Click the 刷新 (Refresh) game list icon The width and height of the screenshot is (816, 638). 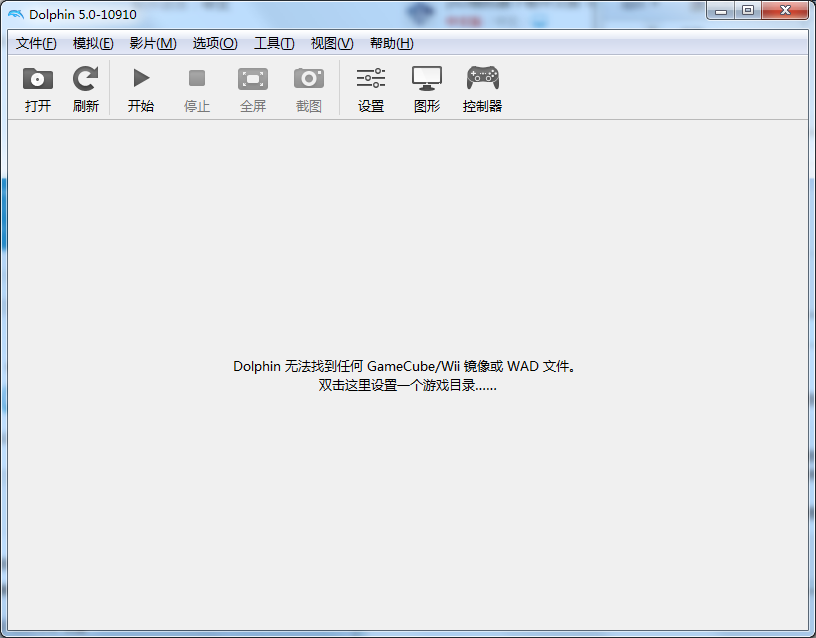tap(86, 80)
